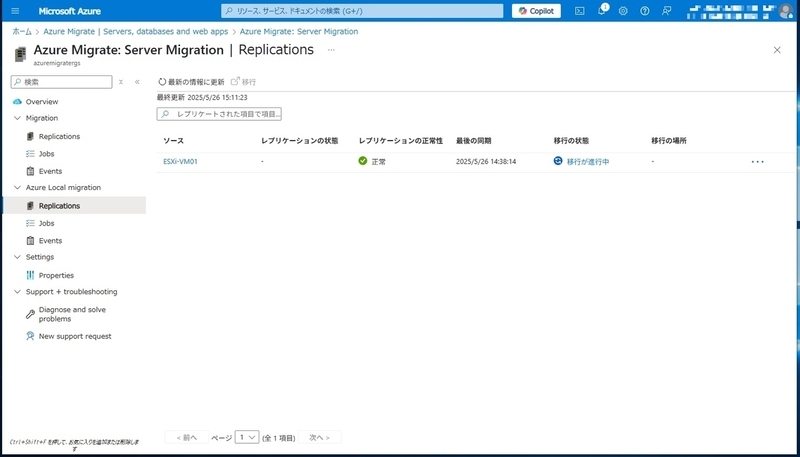Click the sidebar expand/collapse-all arrows icon
Viewport: 800px width, 457px height.
point(121,82)
